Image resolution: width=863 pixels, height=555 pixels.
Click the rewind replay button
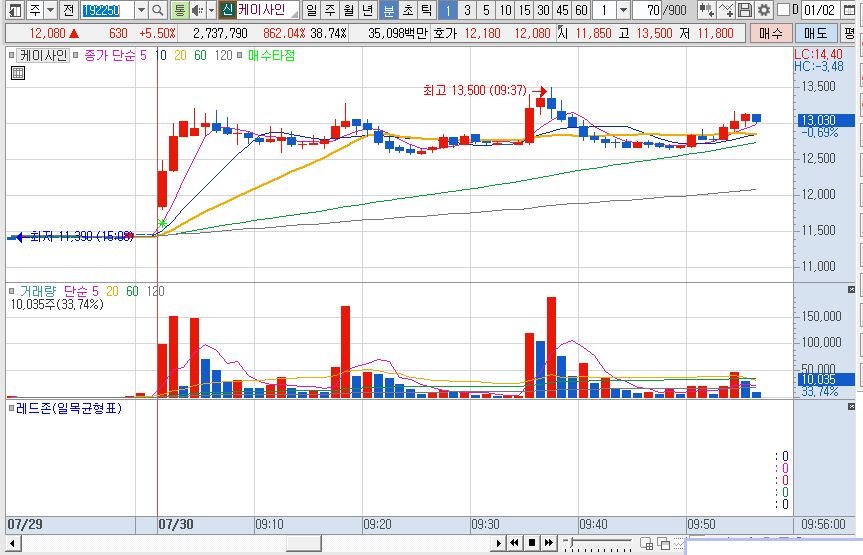click(514, 543)
